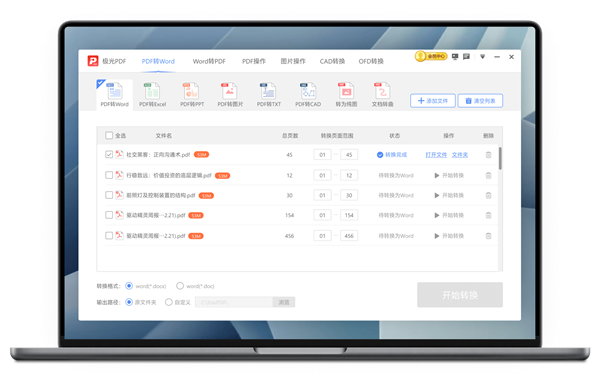This screenshot has width=600, height=382.
Task: Click the file list vertical scrollbar
Action: tap(500, 158)
